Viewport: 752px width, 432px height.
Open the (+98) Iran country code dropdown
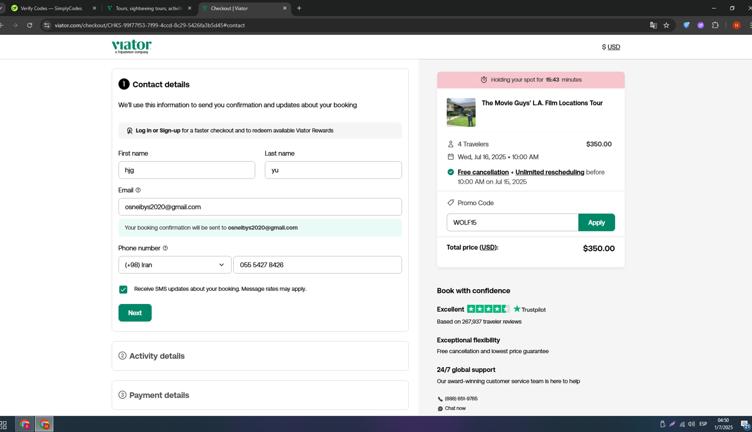(x=175, y=265)
